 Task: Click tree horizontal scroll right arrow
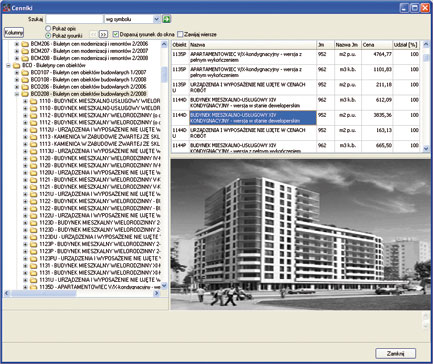[157, 293]
